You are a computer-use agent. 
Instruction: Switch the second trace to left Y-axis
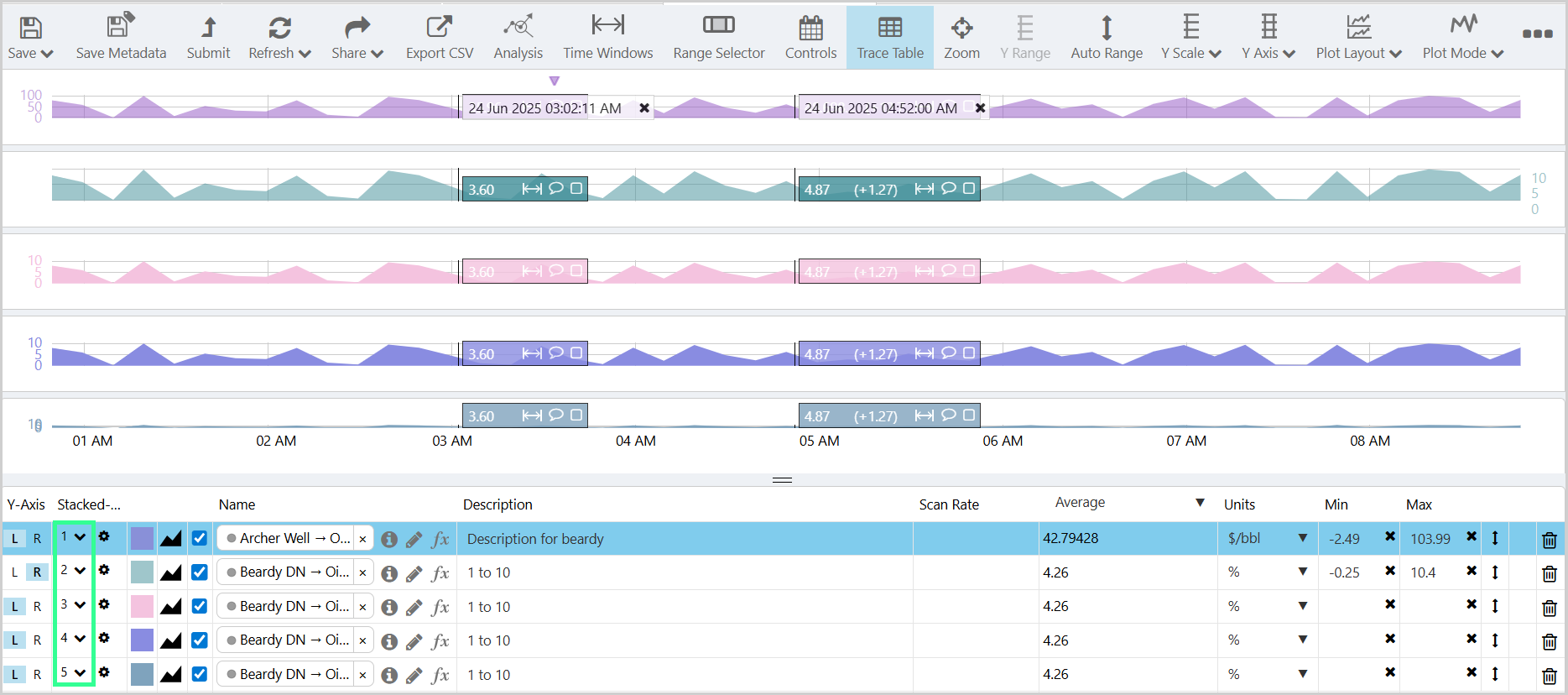(x=15, y=572)
